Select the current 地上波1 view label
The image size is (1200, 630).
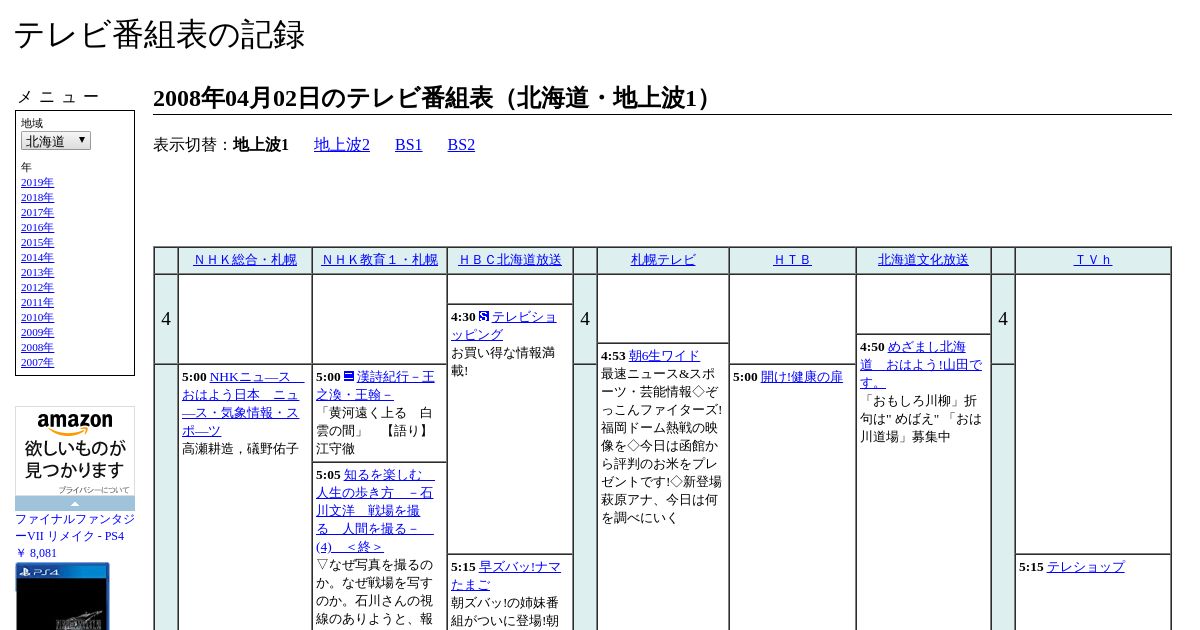261,145
